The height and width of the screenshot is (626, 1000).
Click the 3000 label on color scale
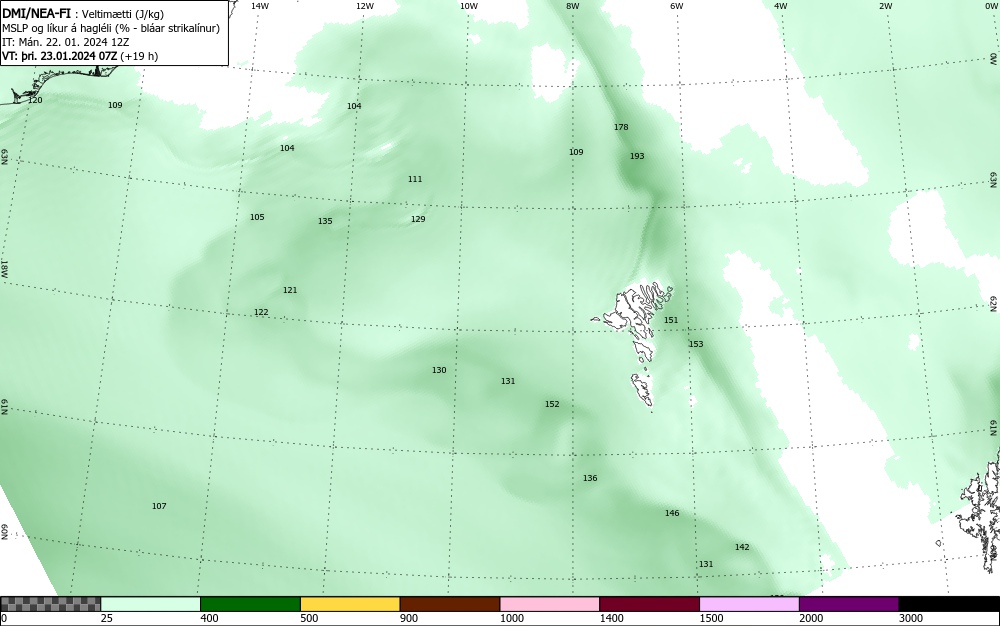coord(911,618)
